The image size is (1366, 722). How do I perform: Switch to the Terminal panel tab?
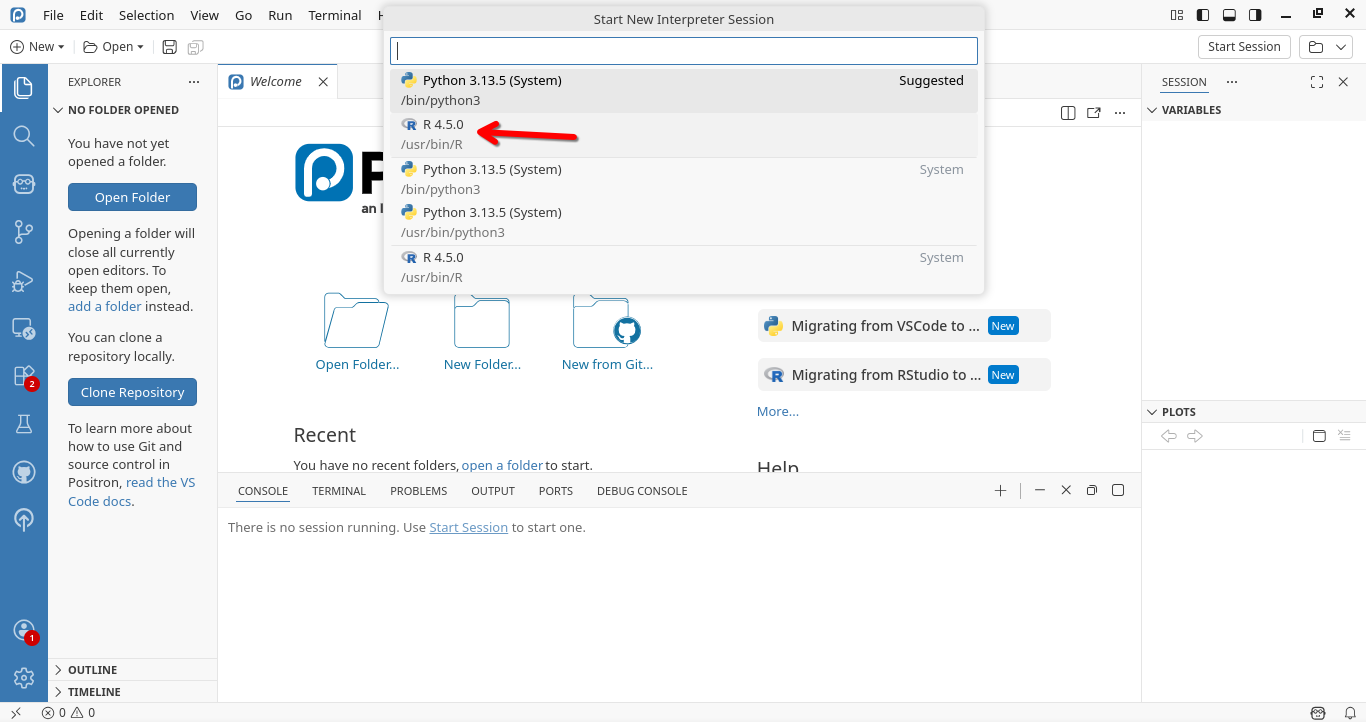339,491
